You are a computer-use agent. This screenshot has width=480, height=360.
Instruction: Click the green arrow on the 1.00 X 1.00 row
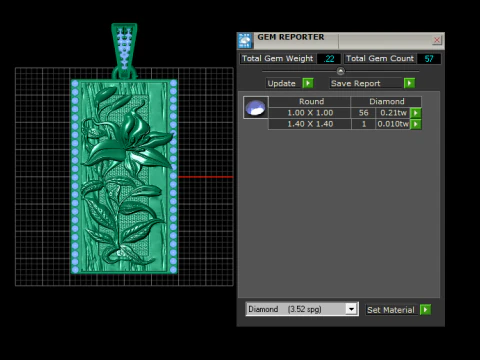click(416, 113)
